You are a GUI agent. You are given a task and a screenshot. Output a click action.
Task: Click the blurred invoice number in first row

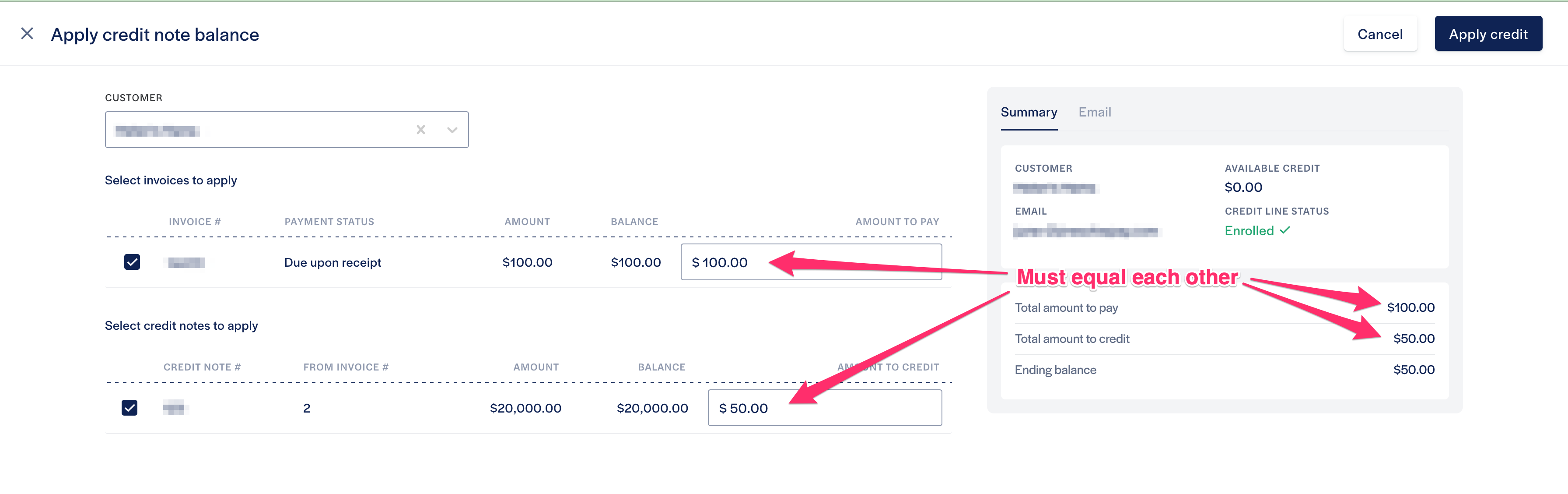[186, 262]
